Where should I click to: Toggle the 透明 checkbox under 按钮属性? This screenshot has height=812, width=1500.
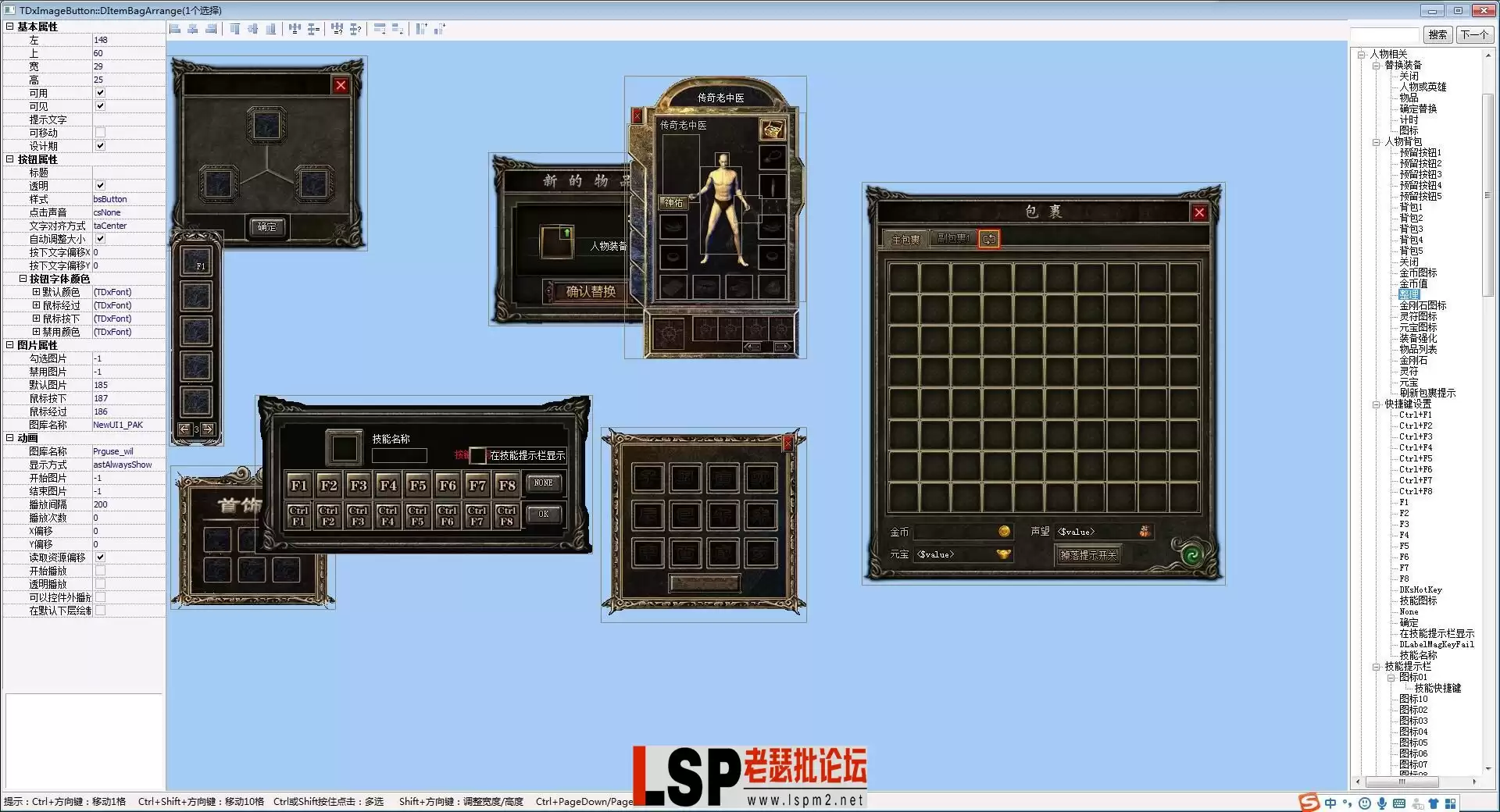pyautogui.click(x=100, y=186)
